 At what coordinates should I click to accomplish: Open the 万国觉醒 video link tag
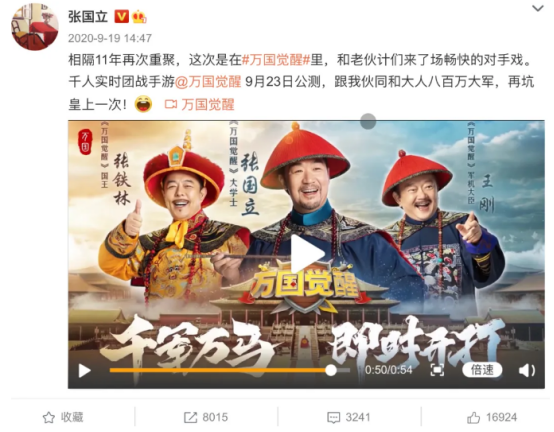[x=200, y=105]
